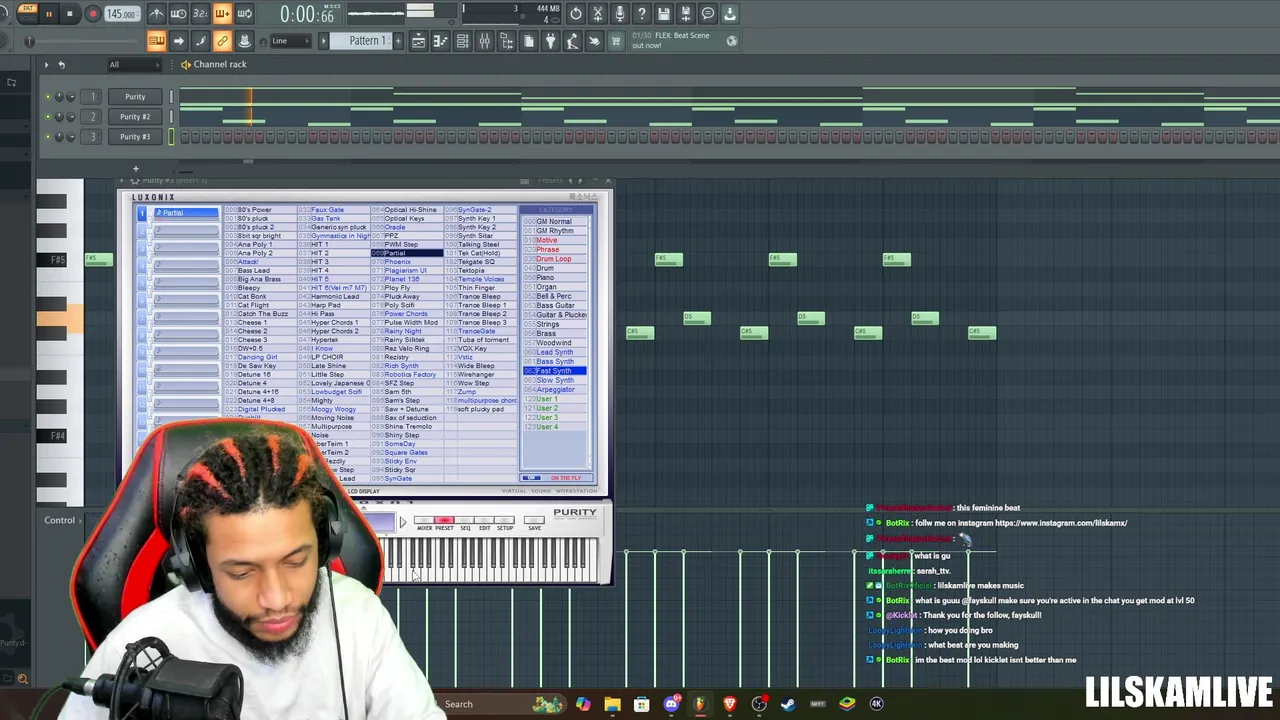Select the Optical Hi-Shine preset
1280x720 pixels.
pos(404,210)
